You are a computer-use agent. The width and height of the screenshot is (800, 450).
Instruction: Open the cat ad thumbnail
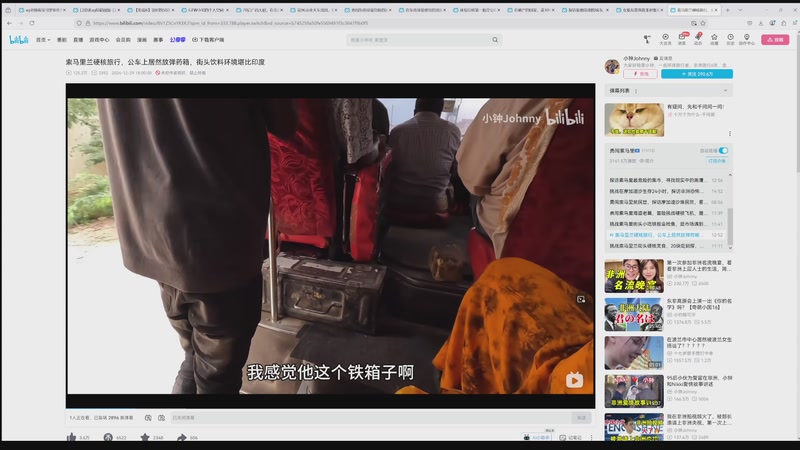click(x=634, y=120)
